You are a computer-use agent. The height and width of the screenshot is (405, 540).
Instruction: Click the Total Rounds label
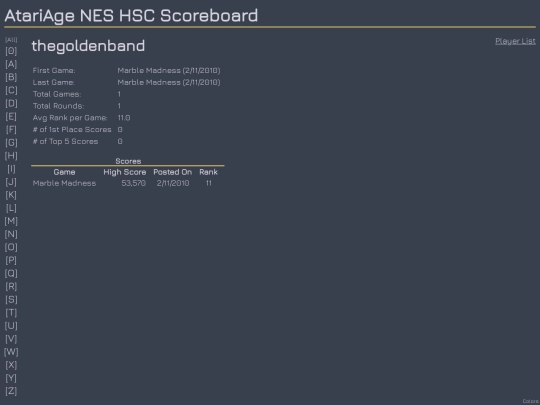[x=59, y=106]
